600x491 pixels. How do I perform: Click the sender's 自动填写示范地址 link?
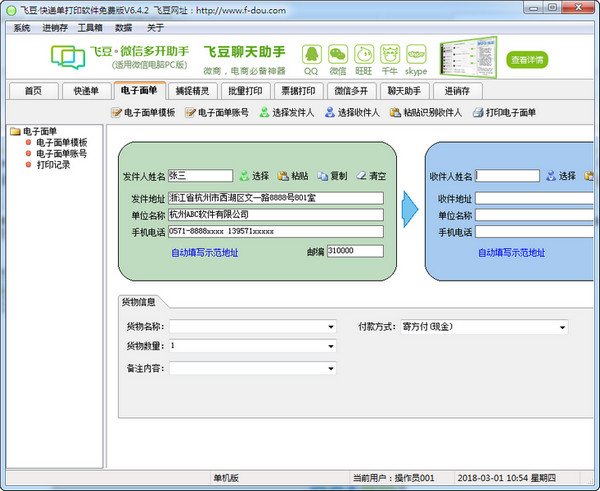(x=205, y=253)
